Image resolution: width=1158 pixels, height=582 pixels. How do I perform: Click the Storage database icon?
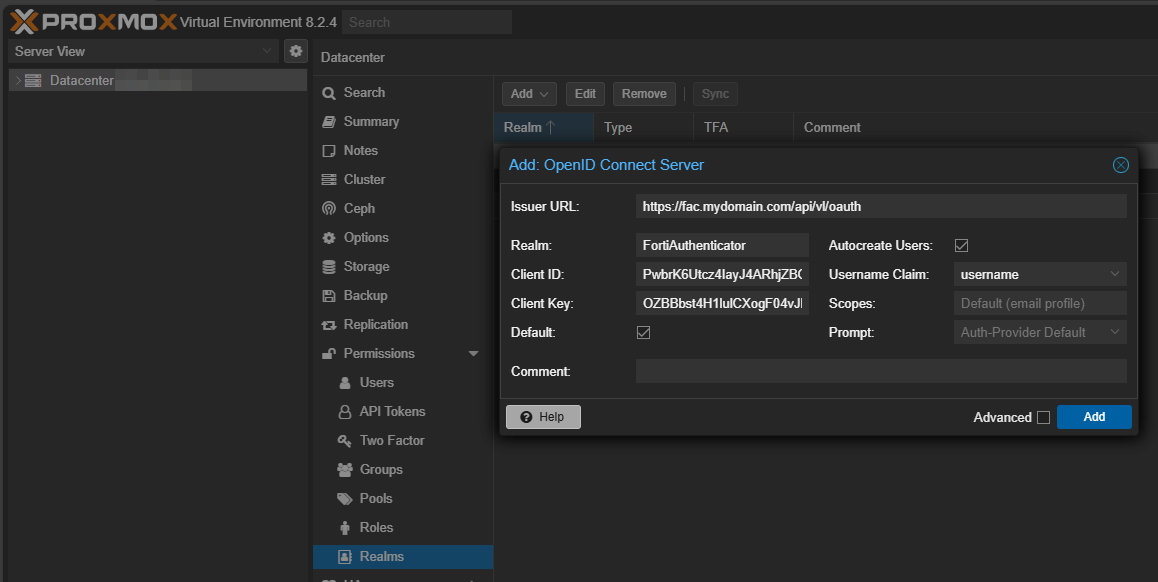(328, 267)
